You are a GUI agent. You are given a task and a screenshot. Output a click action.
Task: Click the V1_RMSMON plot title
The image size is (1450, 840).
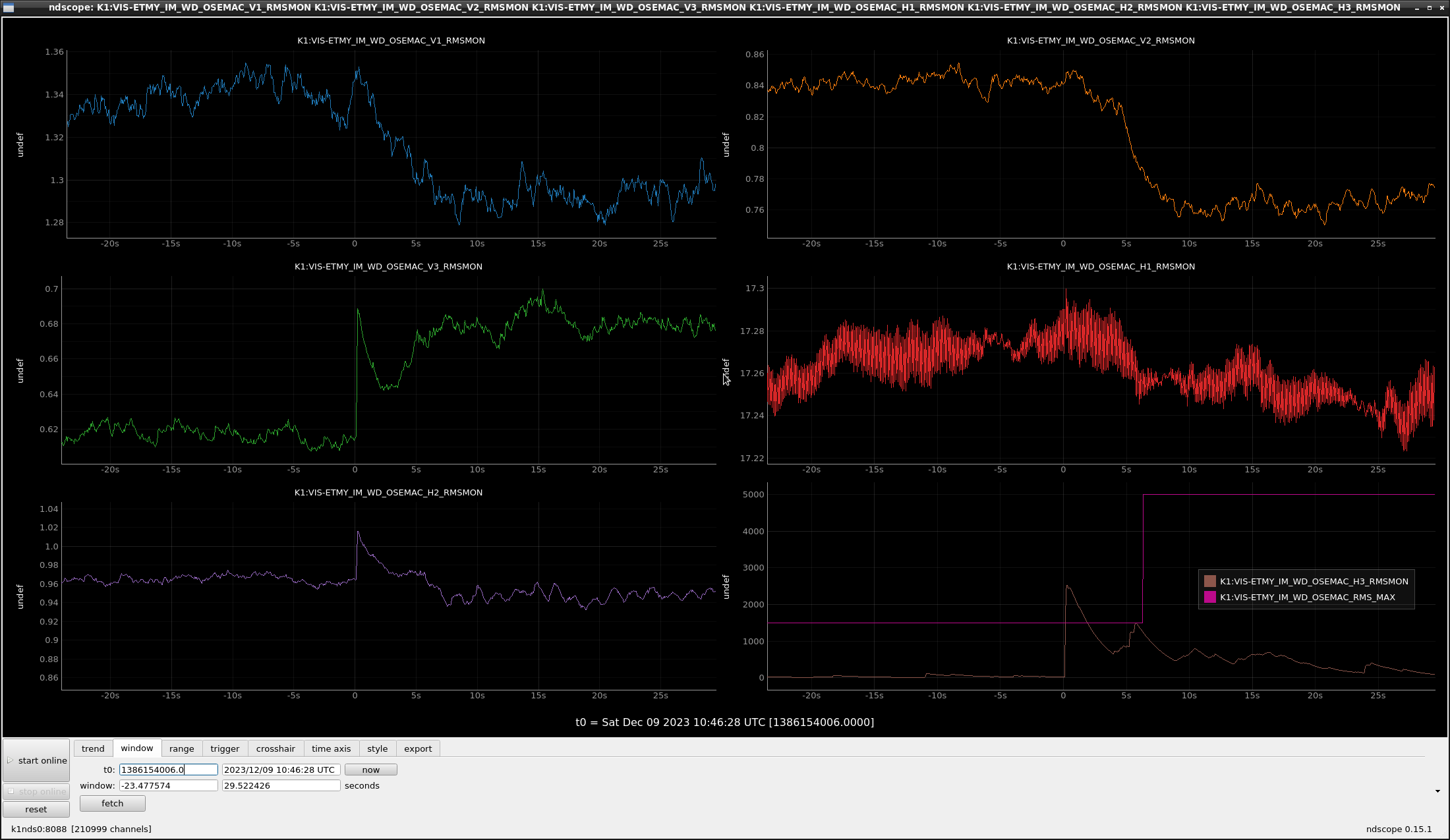[x=391, y=40]
